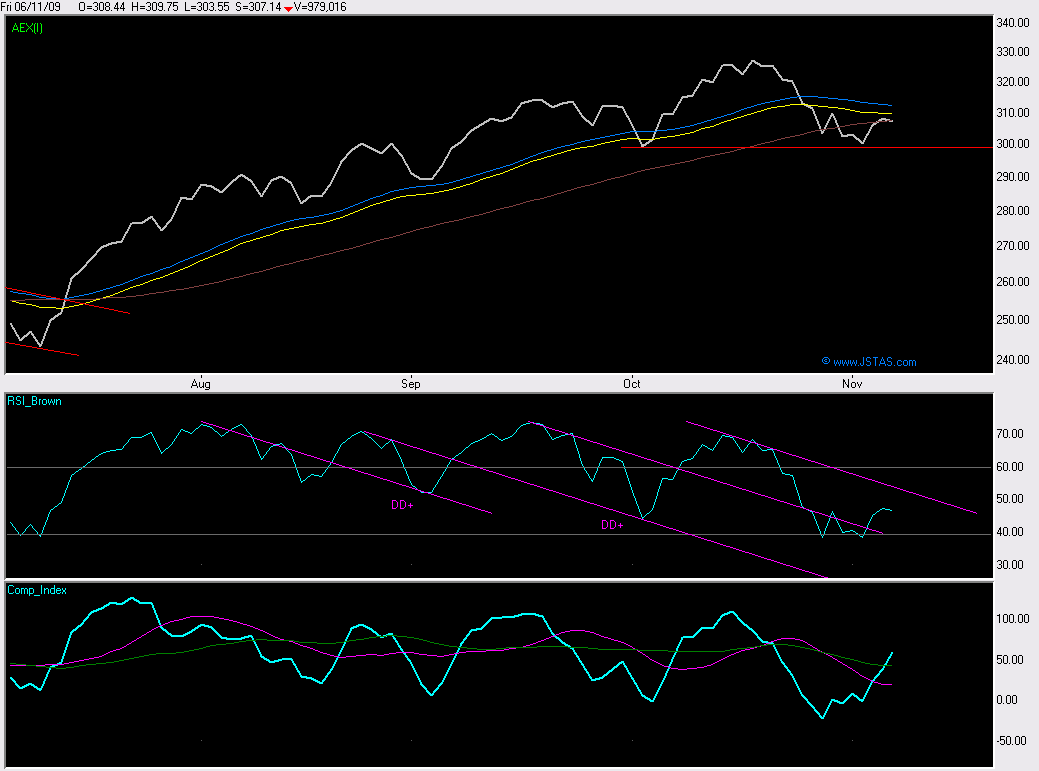Click the high price H=309.75 value

tap(157, 7)
